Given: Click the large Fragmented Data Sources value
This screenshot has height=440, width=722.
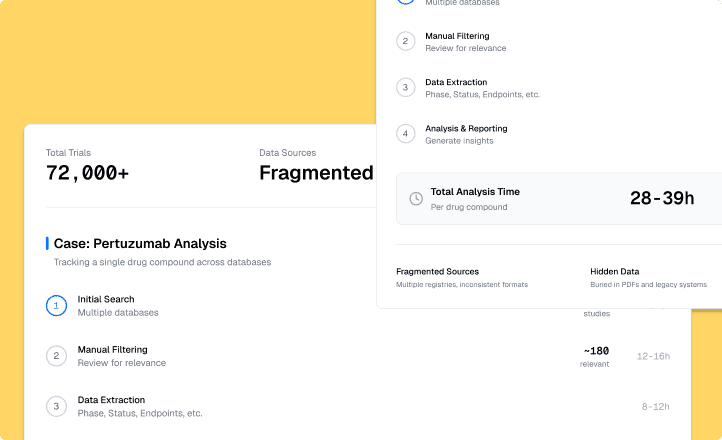Looking at the screenshot, I should coord(316,172).
